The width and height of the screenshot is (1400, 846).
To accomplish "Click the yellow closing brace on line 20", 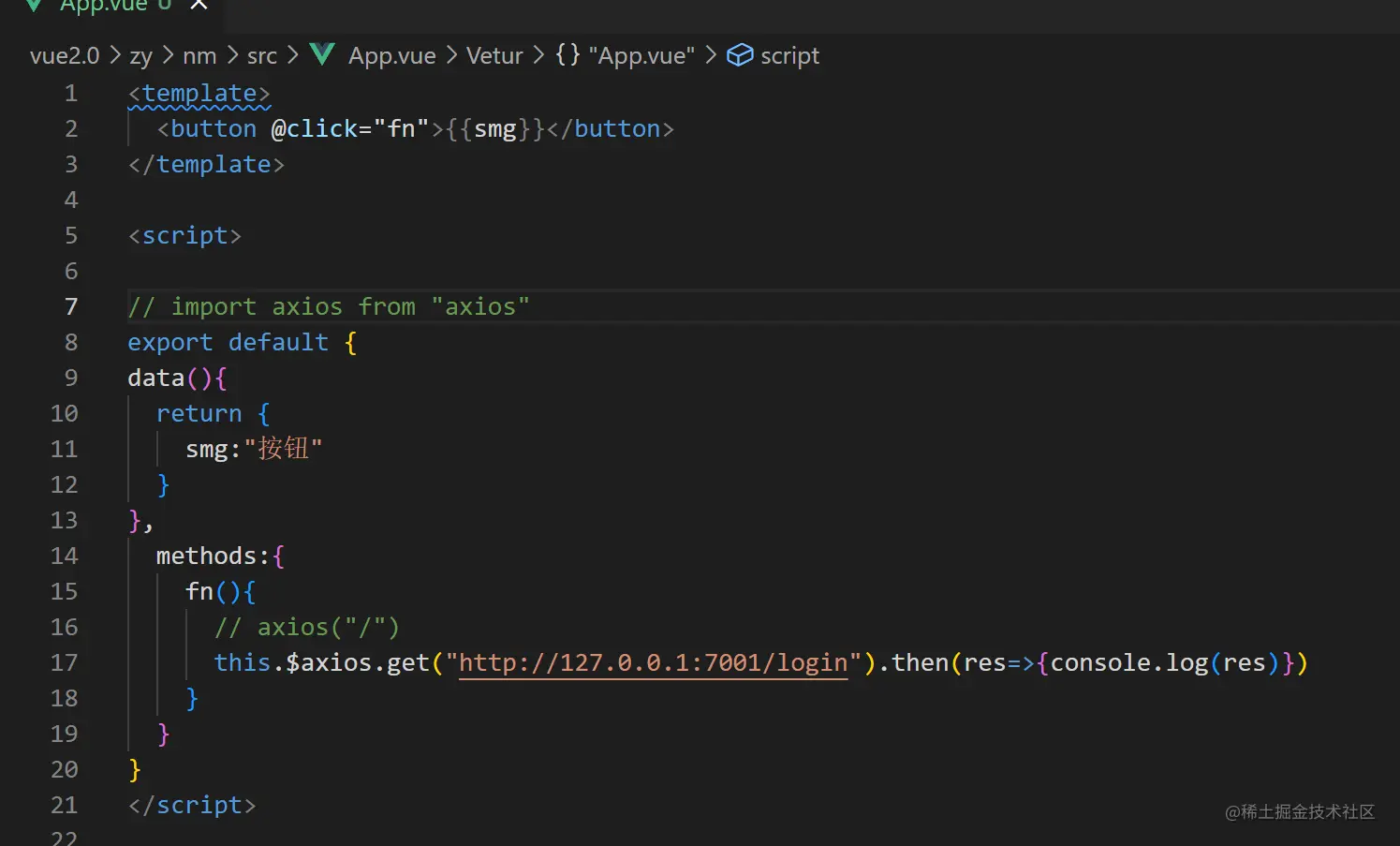I will tap(135, 770).
